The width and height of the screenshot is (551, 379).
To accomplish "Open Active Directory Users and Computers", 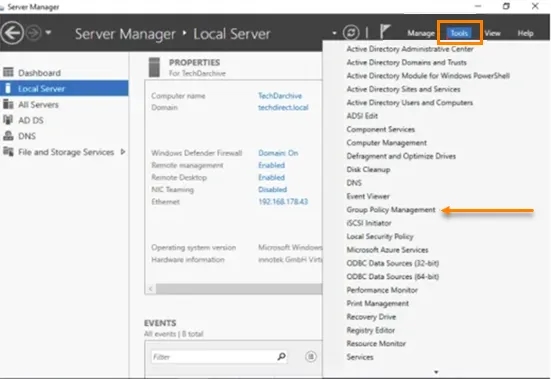I will point(410,103).
